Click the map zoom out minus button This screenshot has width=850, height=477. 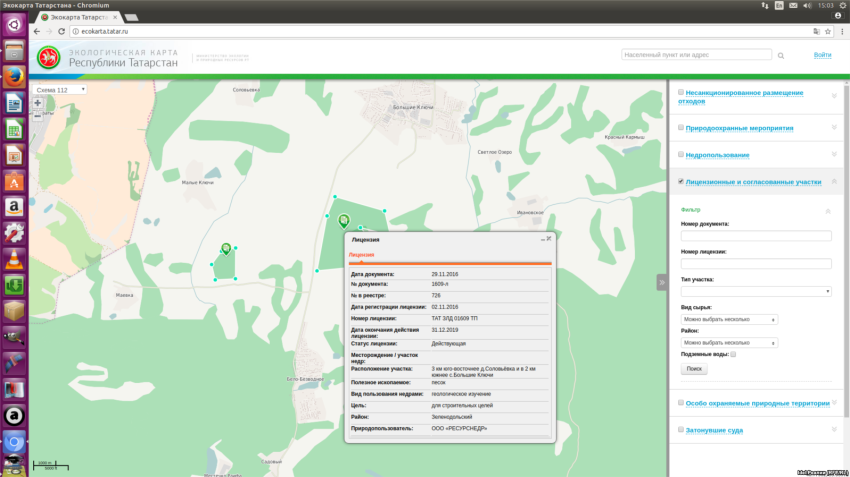tap(38, 115)
